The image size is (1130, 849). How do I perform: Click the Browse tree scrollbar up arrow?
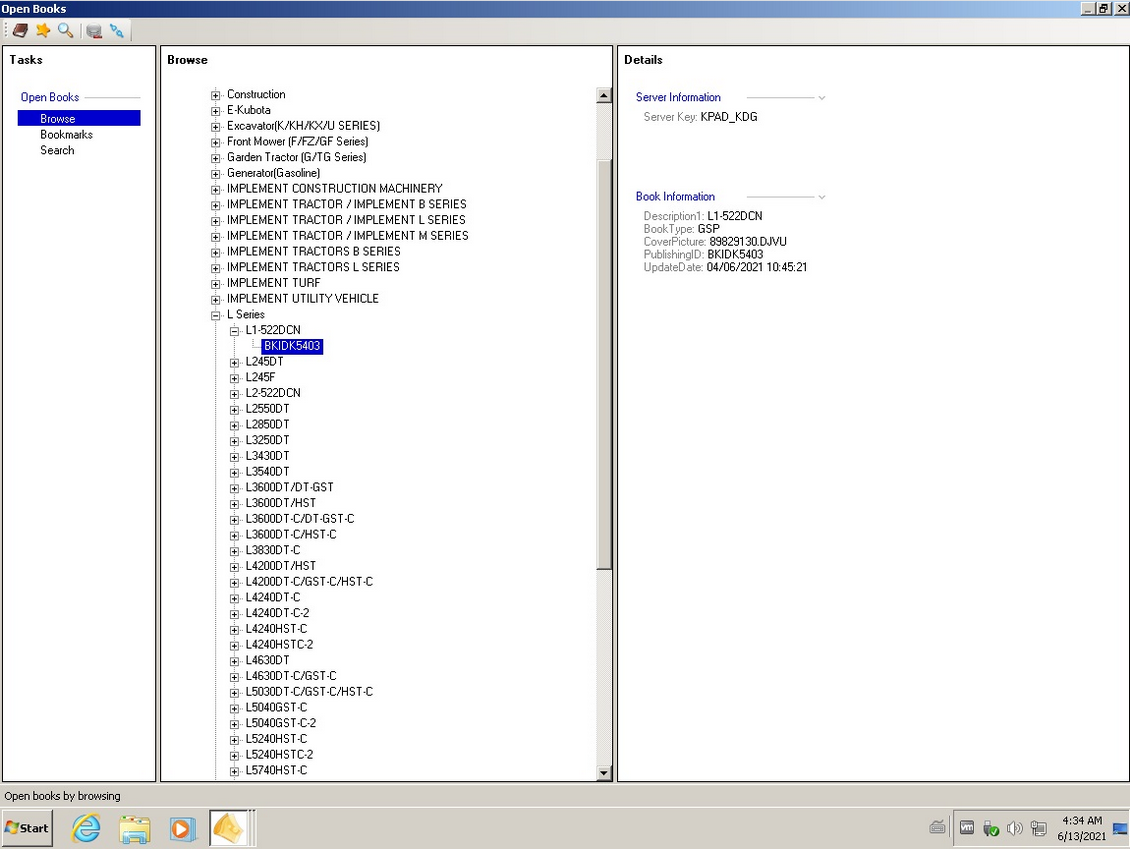point(604,95)
